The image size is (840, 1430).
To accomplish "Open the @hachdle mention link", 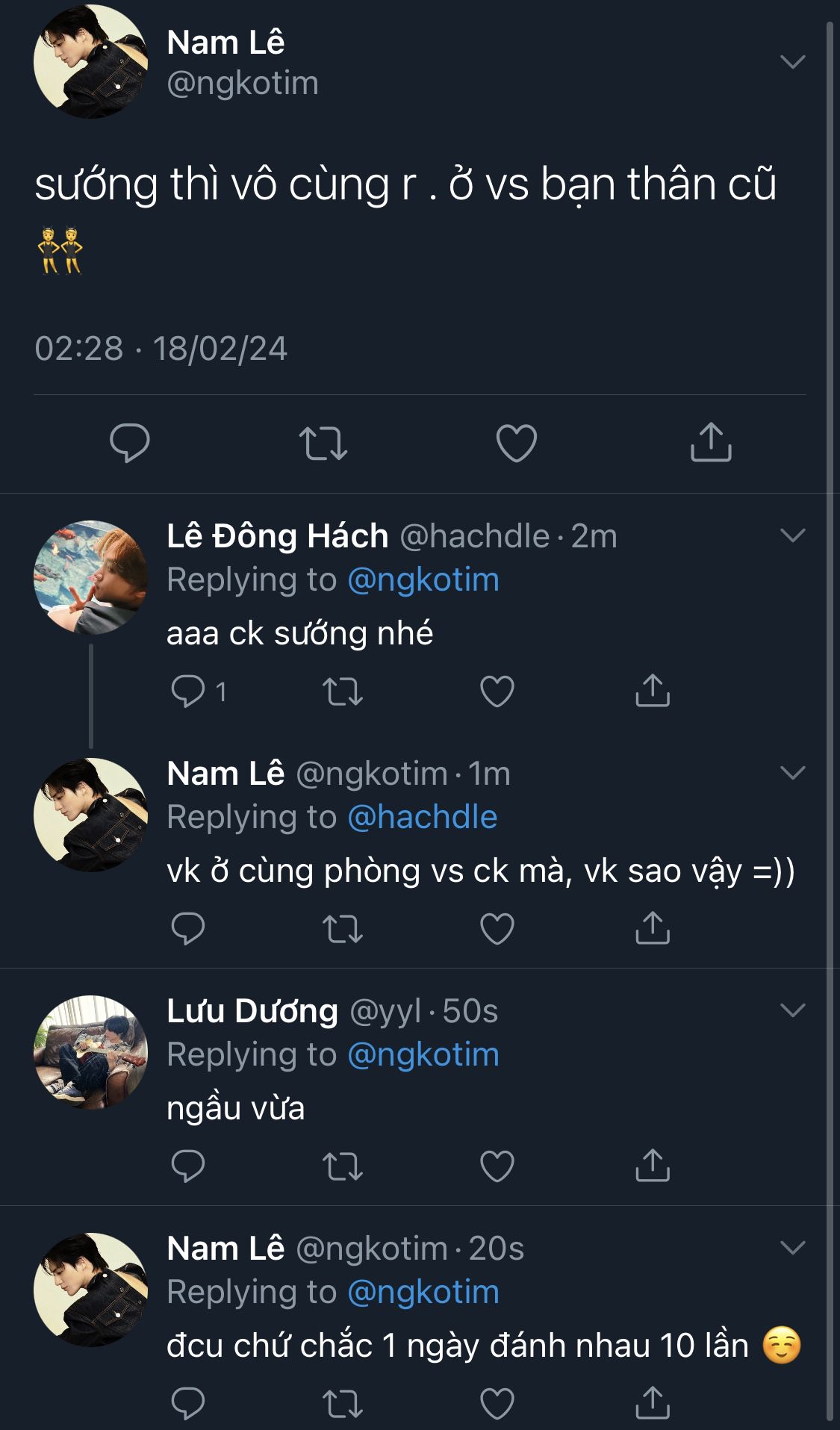I will (423, 817).
